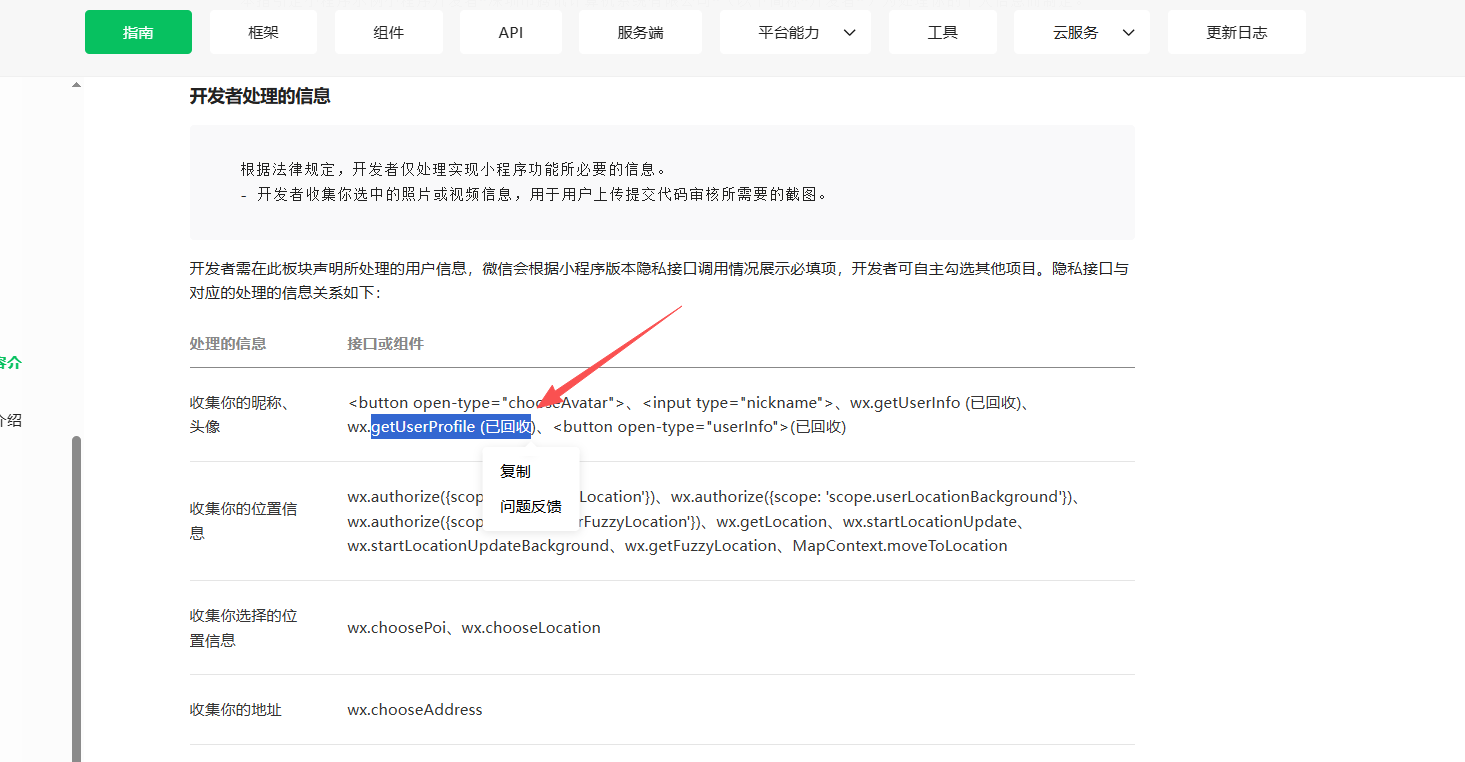Switch to the 框架 tab
This screenshot has width=1465, height=762.
(x=263, y=32)
